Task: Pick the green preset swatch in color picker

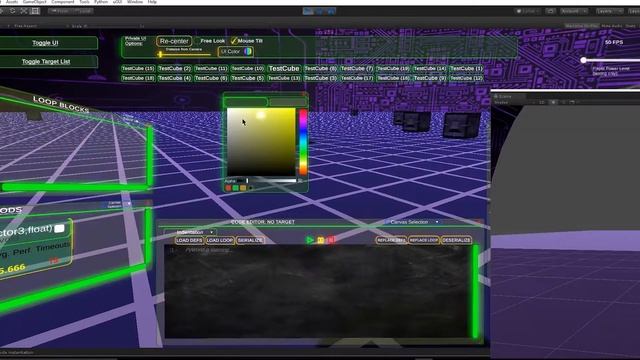Action: click(x=236, y=188)
